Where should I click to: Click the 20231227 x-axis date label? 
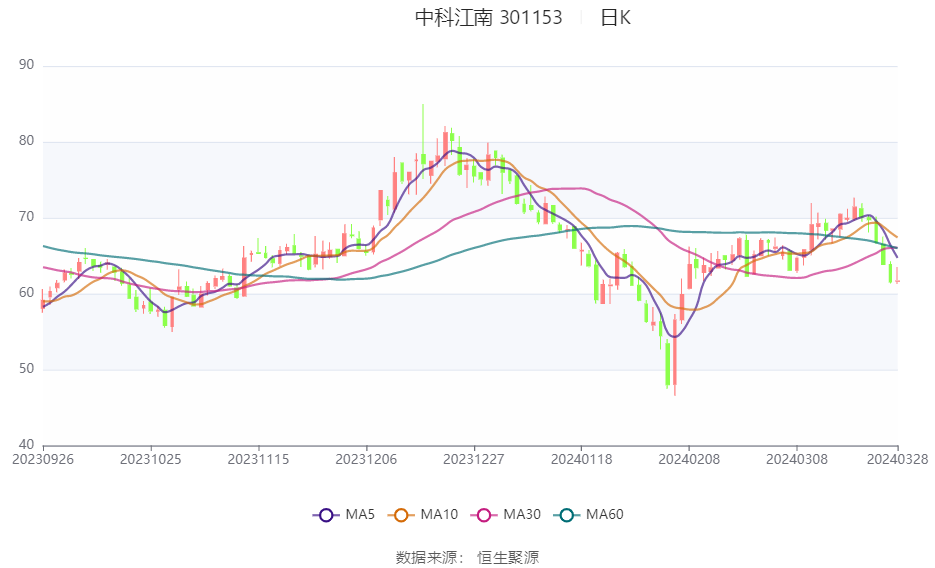474,459
